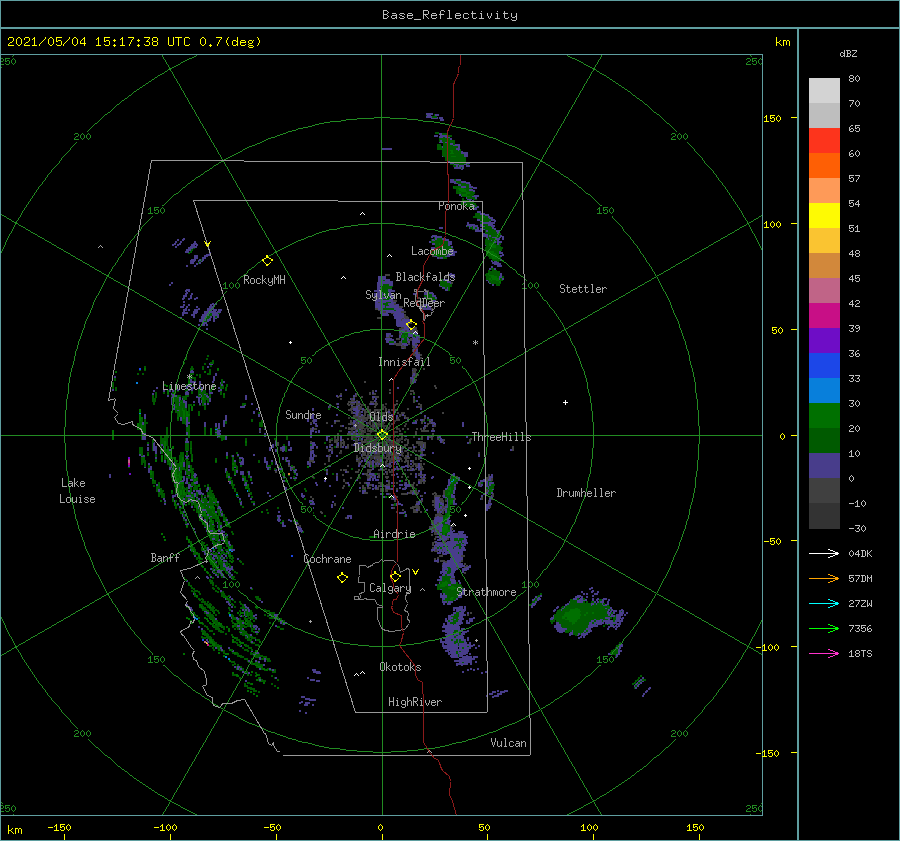The image size is (900, 841).
Task: Pick the dark gray -30 to -10 swatch
Action: (824, 516)
